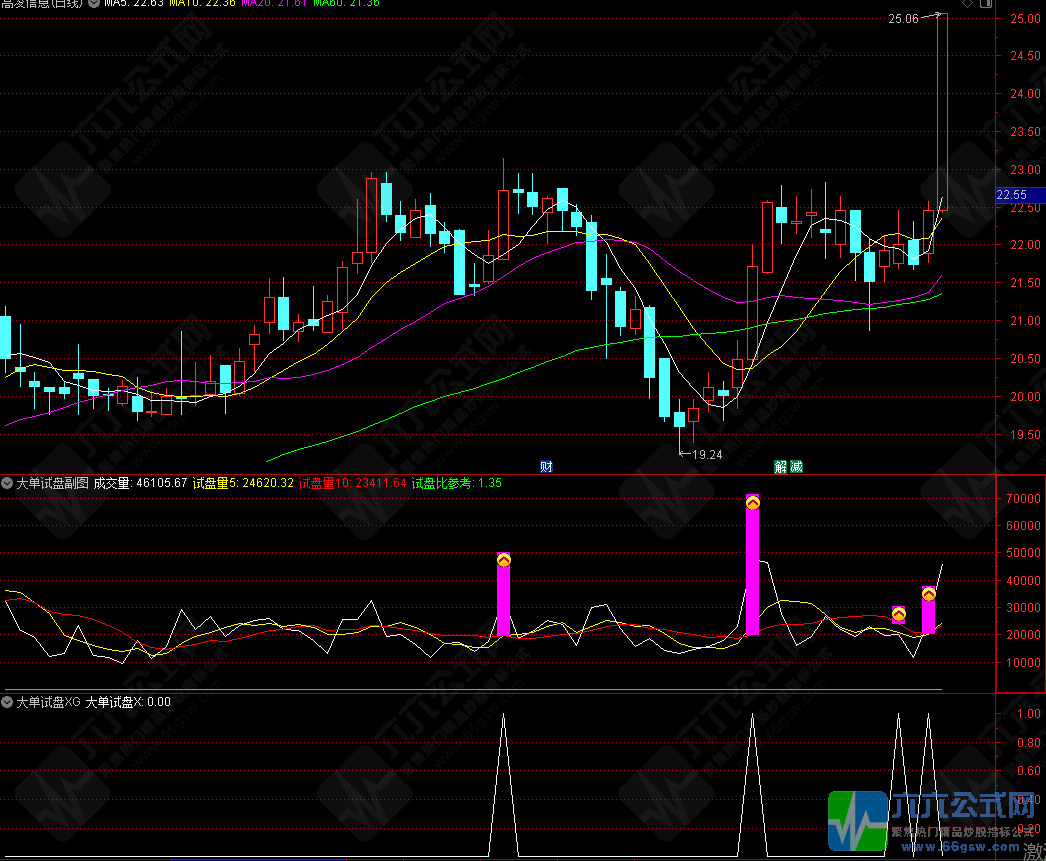
Task: Click the 解 marker below the chart
Action: pyautogui.click(x=780, y=466)
